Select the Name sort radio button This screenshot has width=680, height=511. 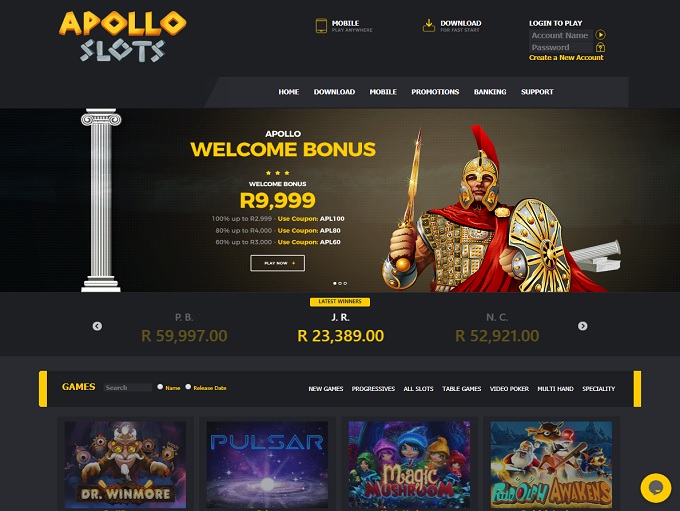point(160,387)
